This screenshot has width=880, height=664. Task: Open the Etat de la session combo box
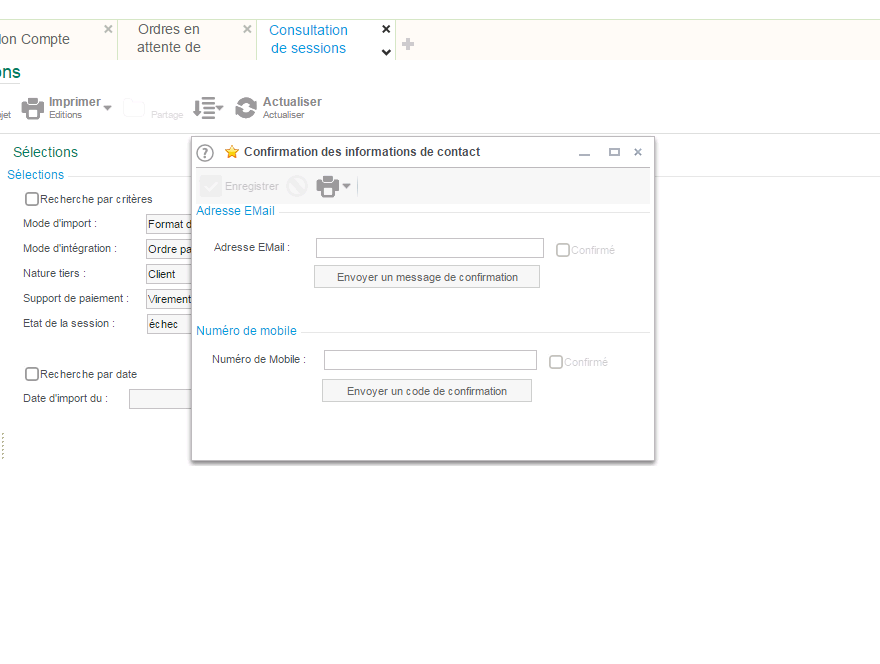169,324
